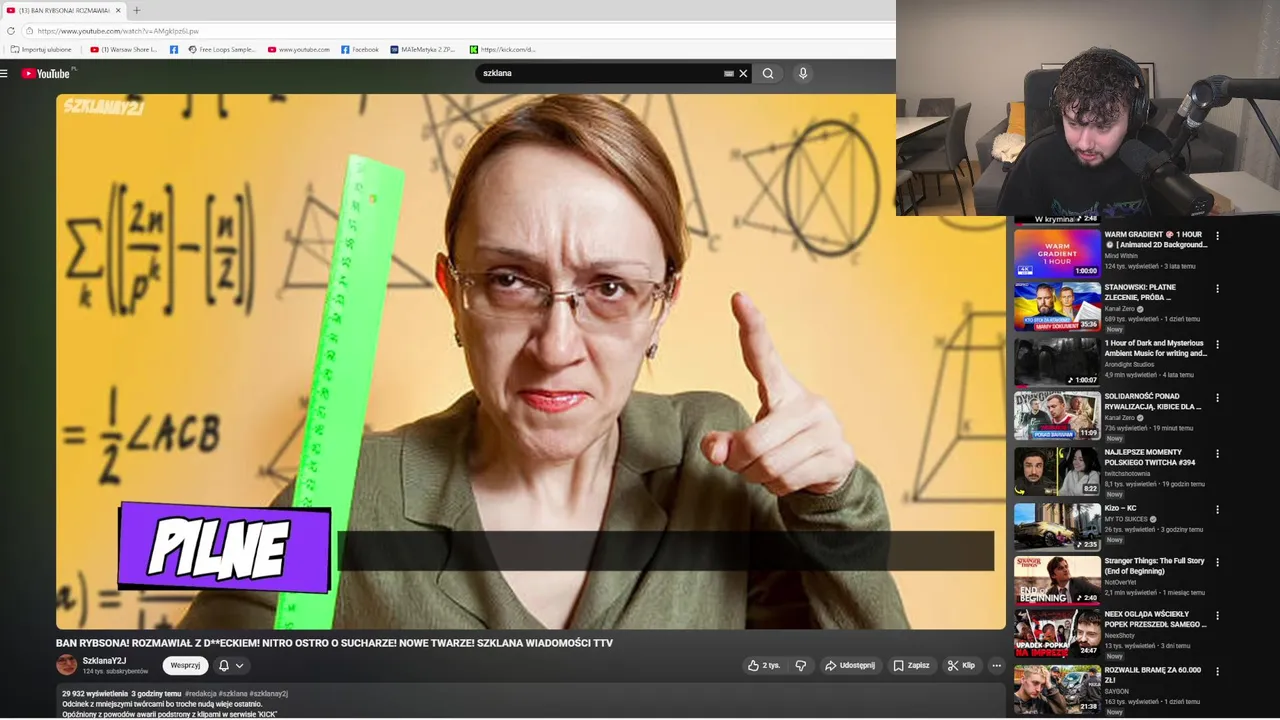Viewport: 1280px width, 720px height.
Task: Start voice search with the microphone icon
Action: [802, 73]
